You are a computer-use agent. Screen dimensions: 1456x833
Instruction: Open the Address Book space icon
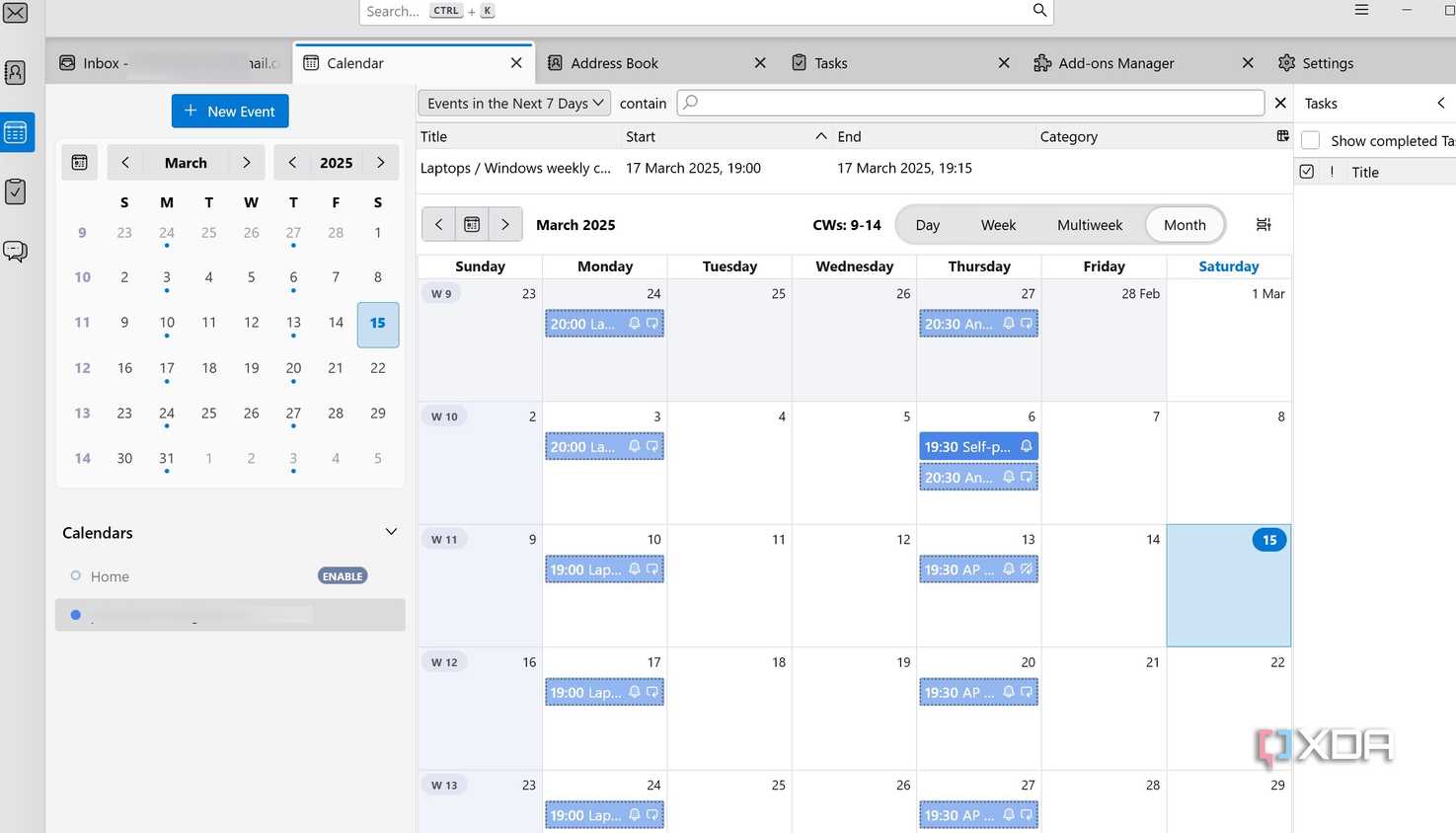tap(16, 72)
